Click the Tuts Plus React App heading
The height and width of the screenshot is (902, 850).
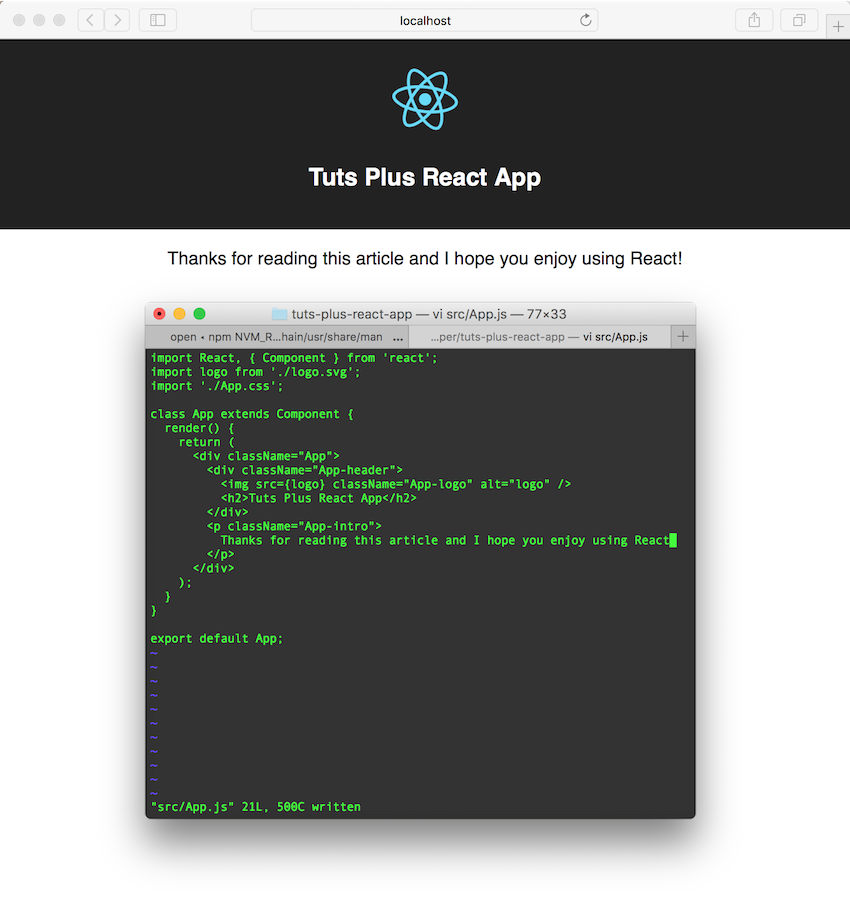click(424, 177)
